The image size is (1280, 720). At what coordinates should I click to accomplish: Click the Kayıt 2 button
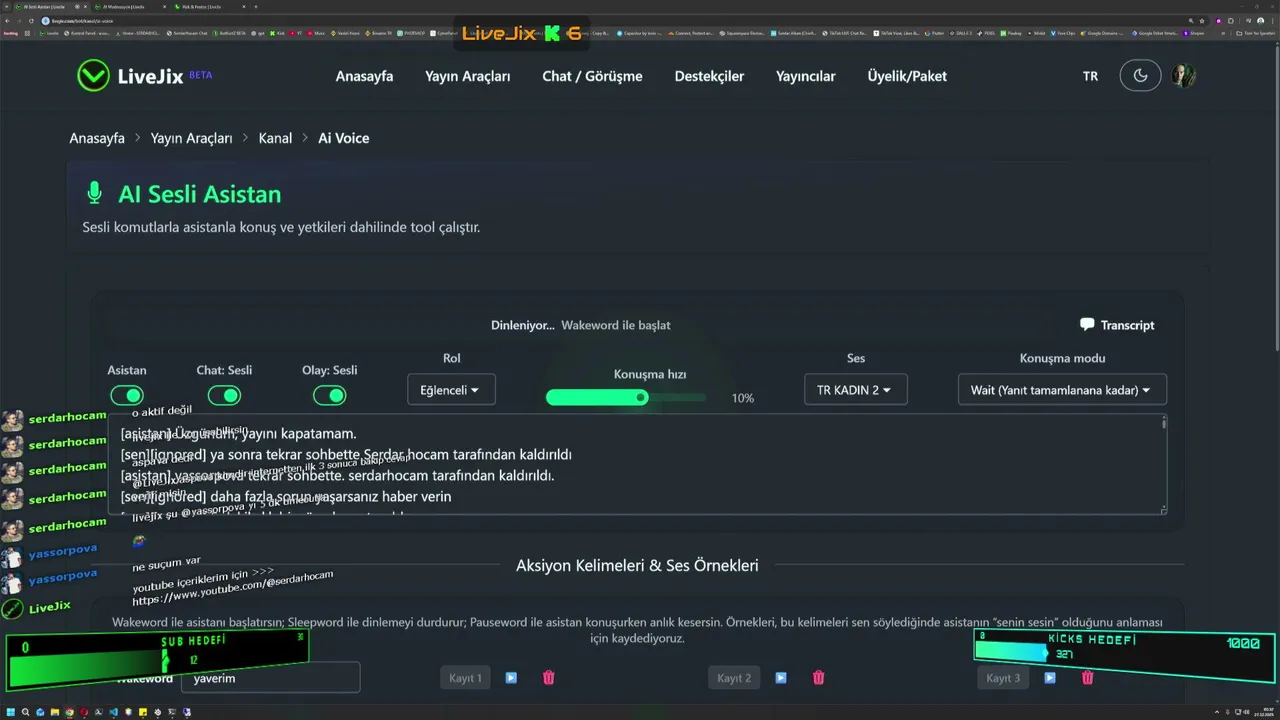pyautogui.click(x=734, y=678)
